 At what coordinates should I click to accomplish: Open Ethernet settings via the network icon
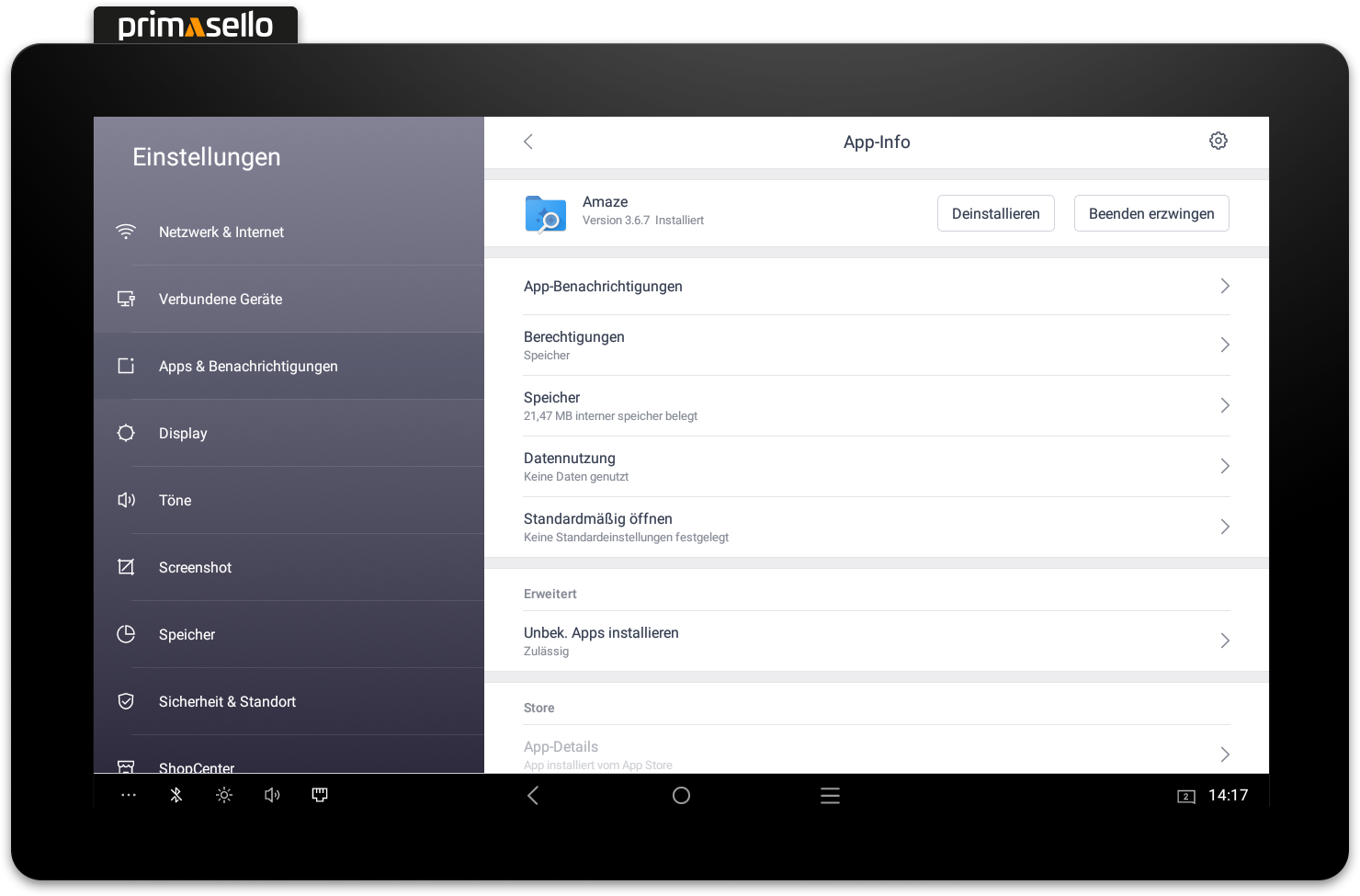(x=320, y=795)
